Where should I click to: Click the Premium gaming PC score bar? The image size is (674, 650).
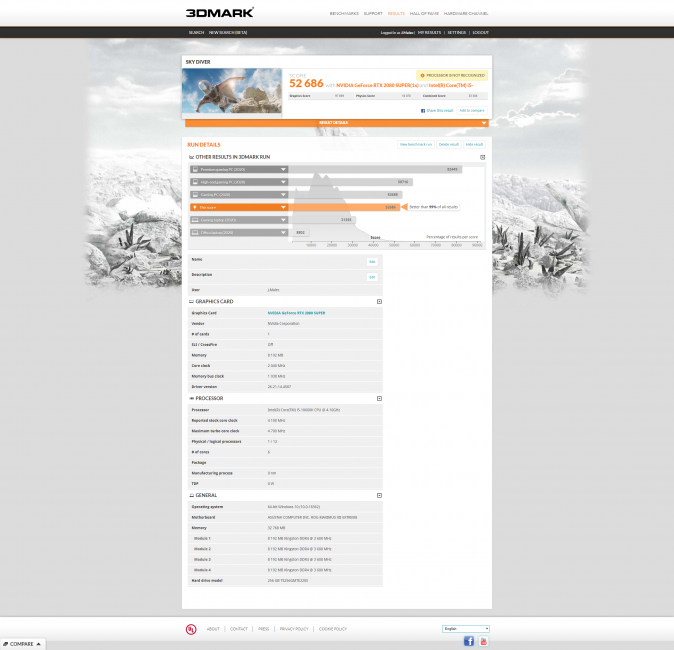coord(375,169)
